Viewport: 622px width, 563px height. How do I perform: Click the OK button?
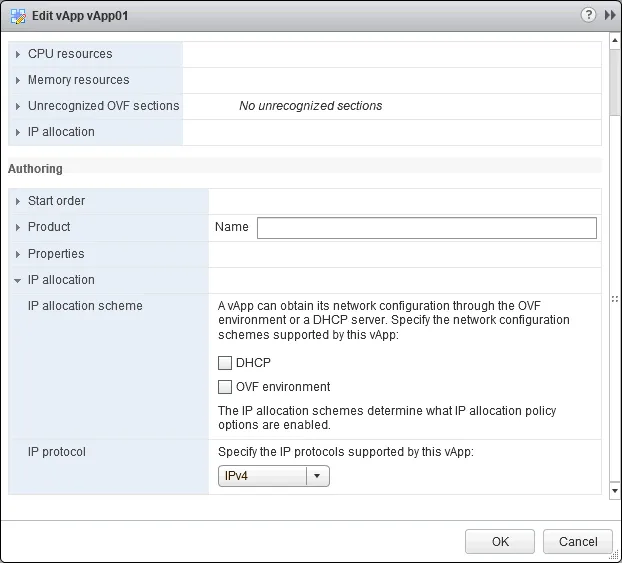[x=500, y=542]
